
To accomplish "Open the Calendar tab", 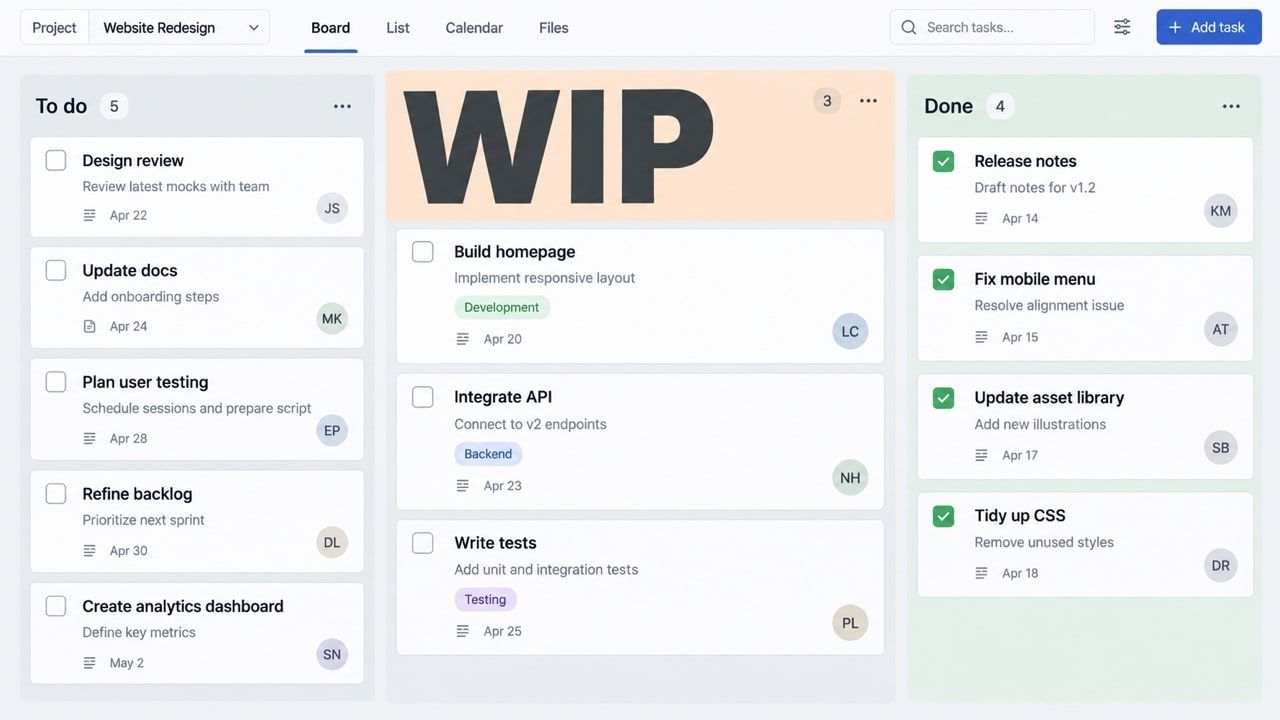I will coord(474,28).
